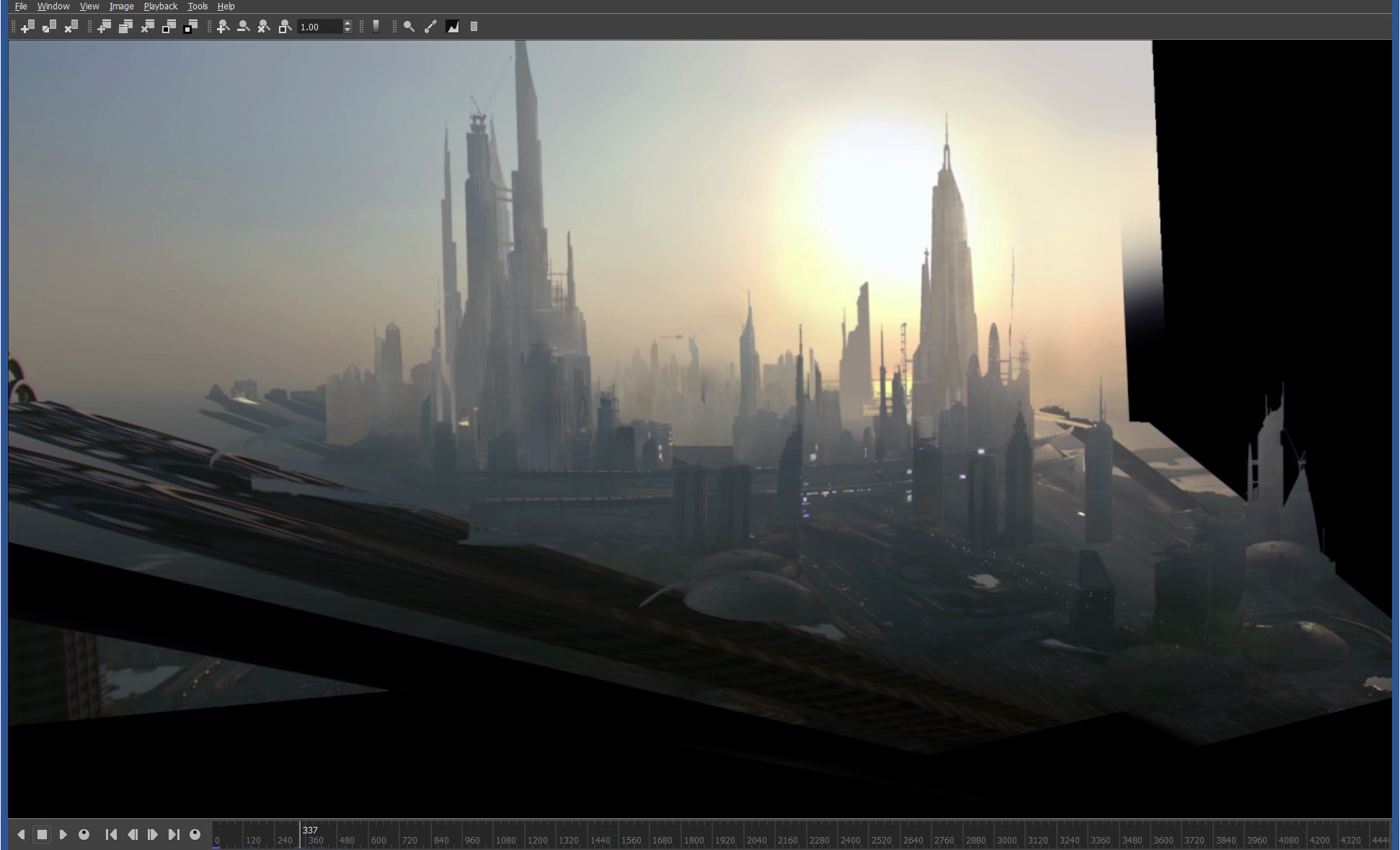Viewport: 1400px width, 850px height.
Task: Toggle the histogram display icon
Action: click(x=453, y=27)
